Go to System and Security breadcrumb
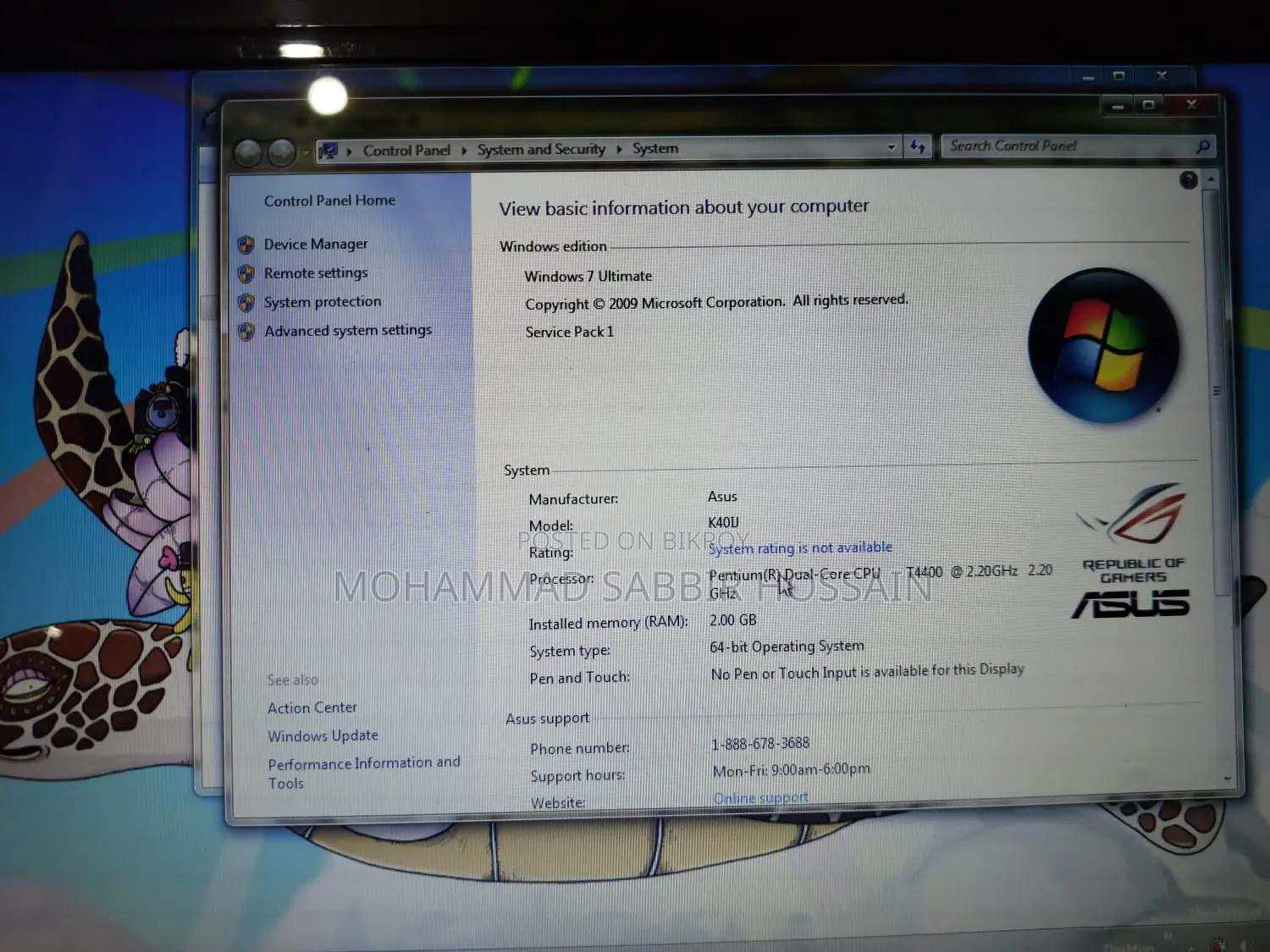This screenshot has width=1270, height=952. pyautogui.click(x=541, y=150)
